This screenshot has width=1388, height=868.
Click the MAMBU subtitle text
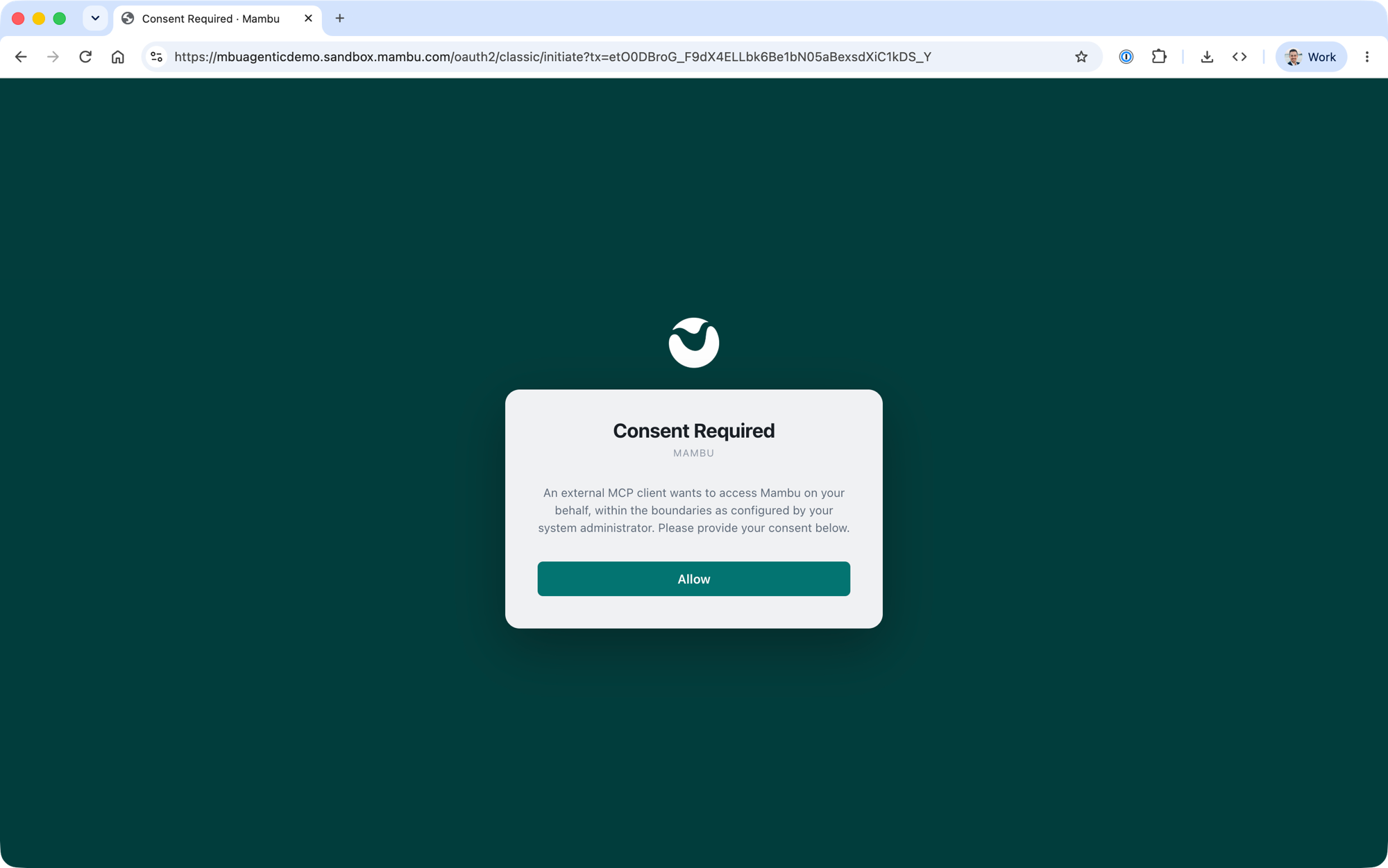[693, 453]
